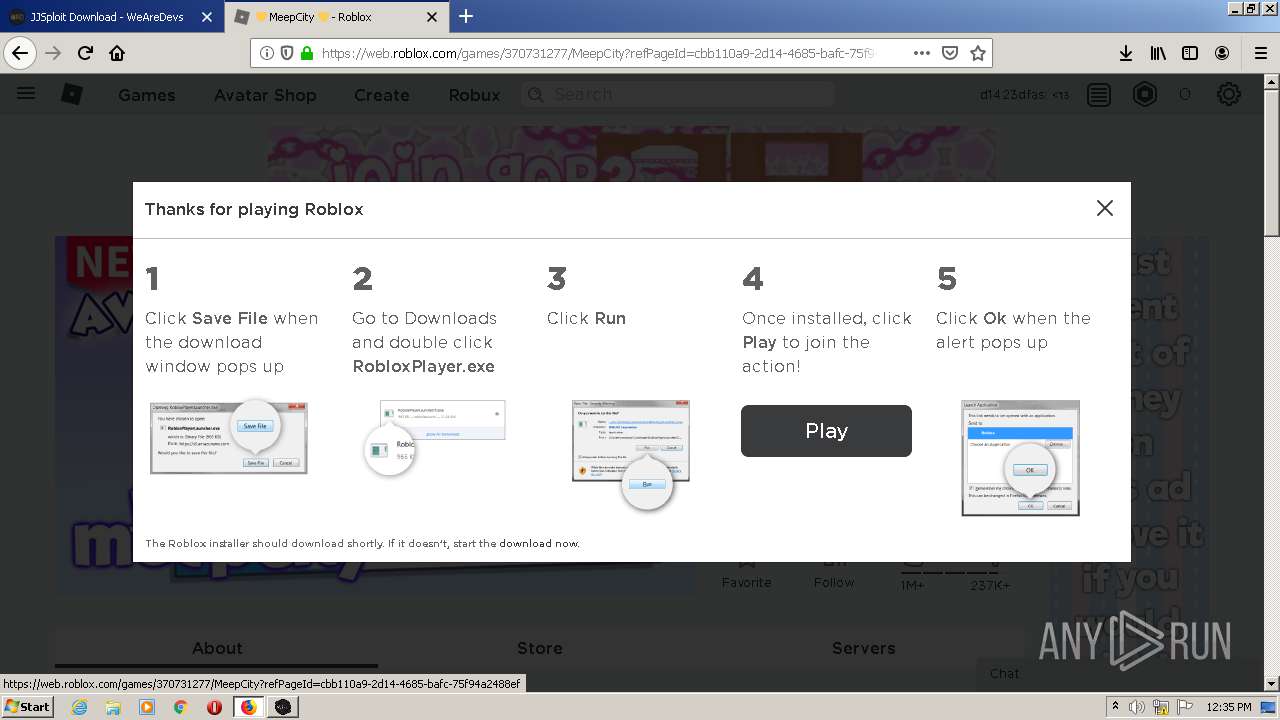The height and width of the screenshot is (720, 1280).
Task: Bookmark this page with the star icon
Action: click(x=978, y=53)
